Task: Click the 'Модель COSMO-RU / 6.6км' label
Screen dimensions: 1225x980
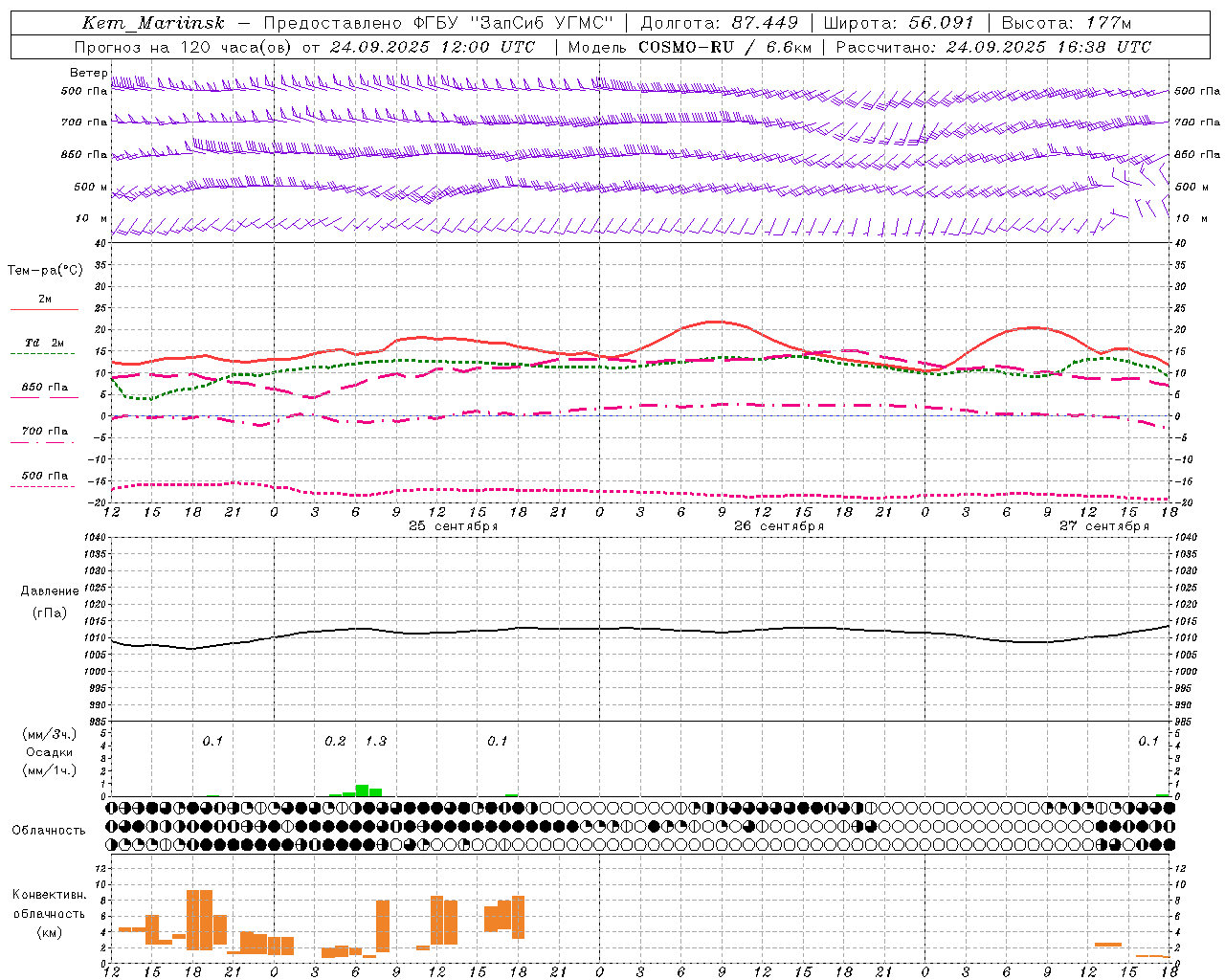Action: [x=689, y=47]
